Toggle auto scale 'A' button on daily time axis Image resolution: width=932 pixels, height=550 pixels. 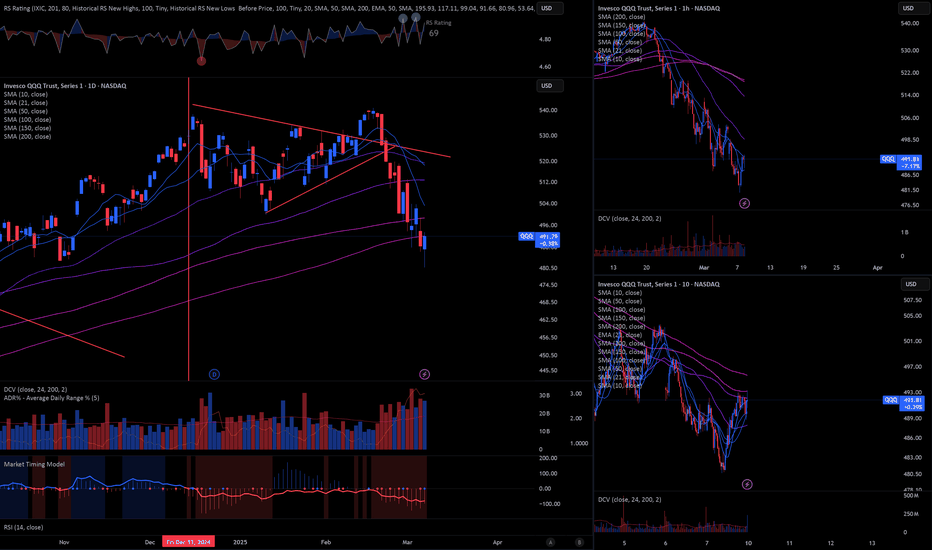pyautogui.click(x=550, y=542)
